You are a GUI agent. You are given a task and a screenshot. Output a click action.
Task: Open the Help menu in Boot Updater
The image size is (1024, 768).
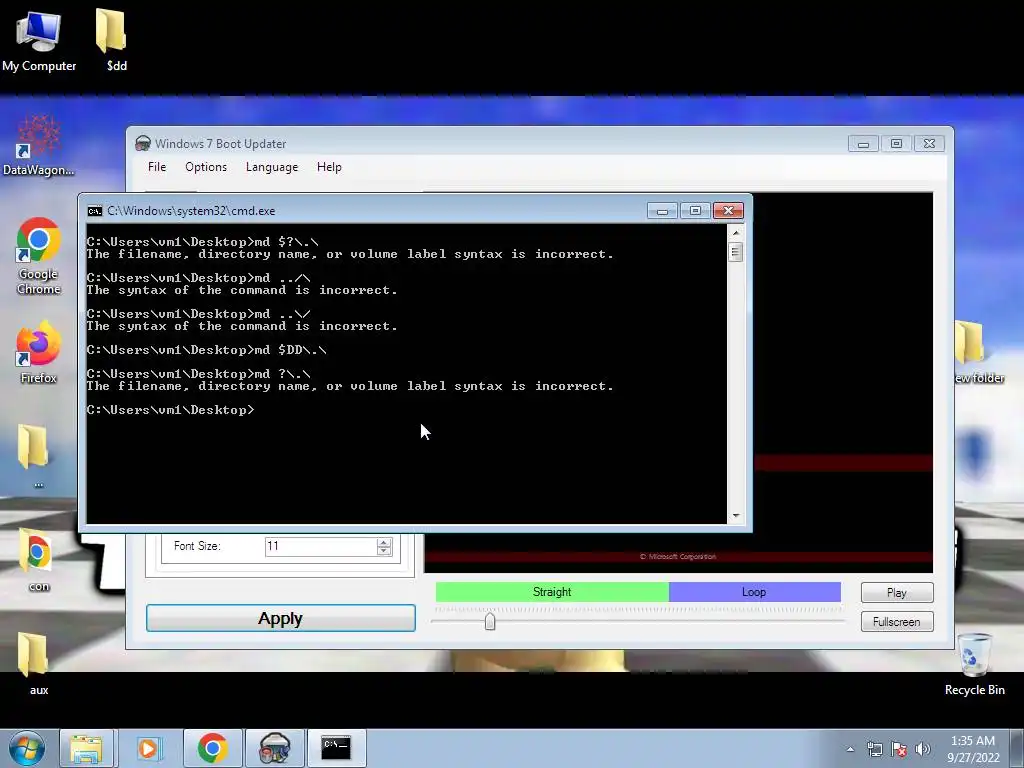[x=329, y=167]
